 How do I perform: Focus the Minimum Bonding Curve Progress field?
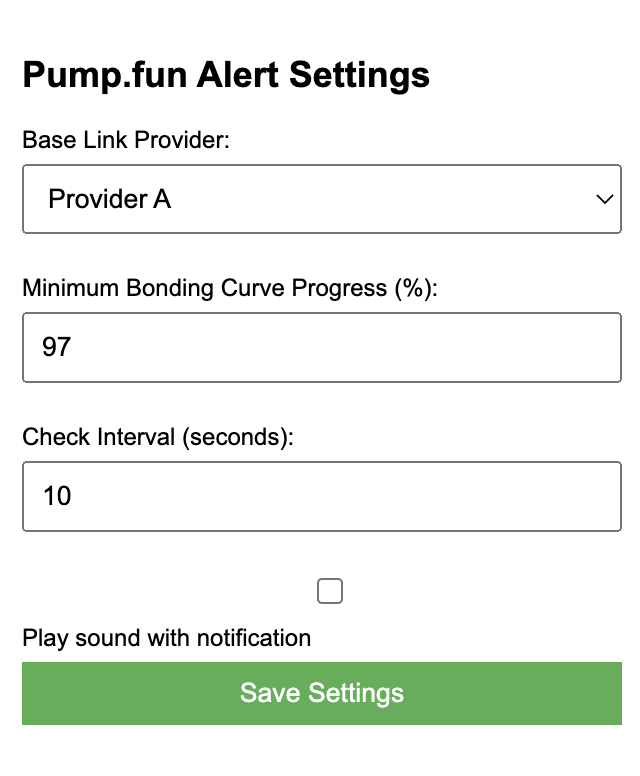pyautogui.click(x=321, y=347)
